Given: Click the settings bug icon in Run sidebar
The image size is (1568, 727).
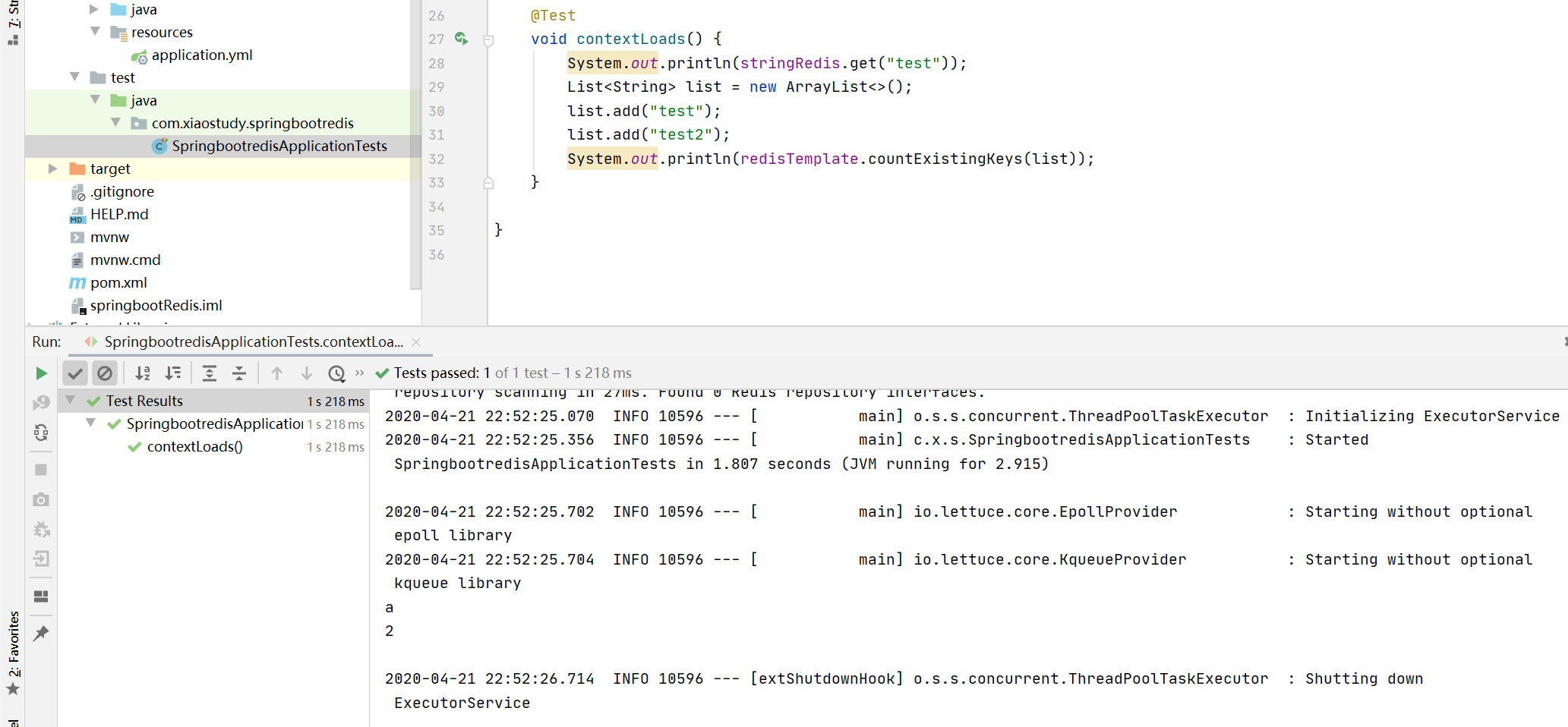Looking at the screenshot, I should [x=41, y=529].
